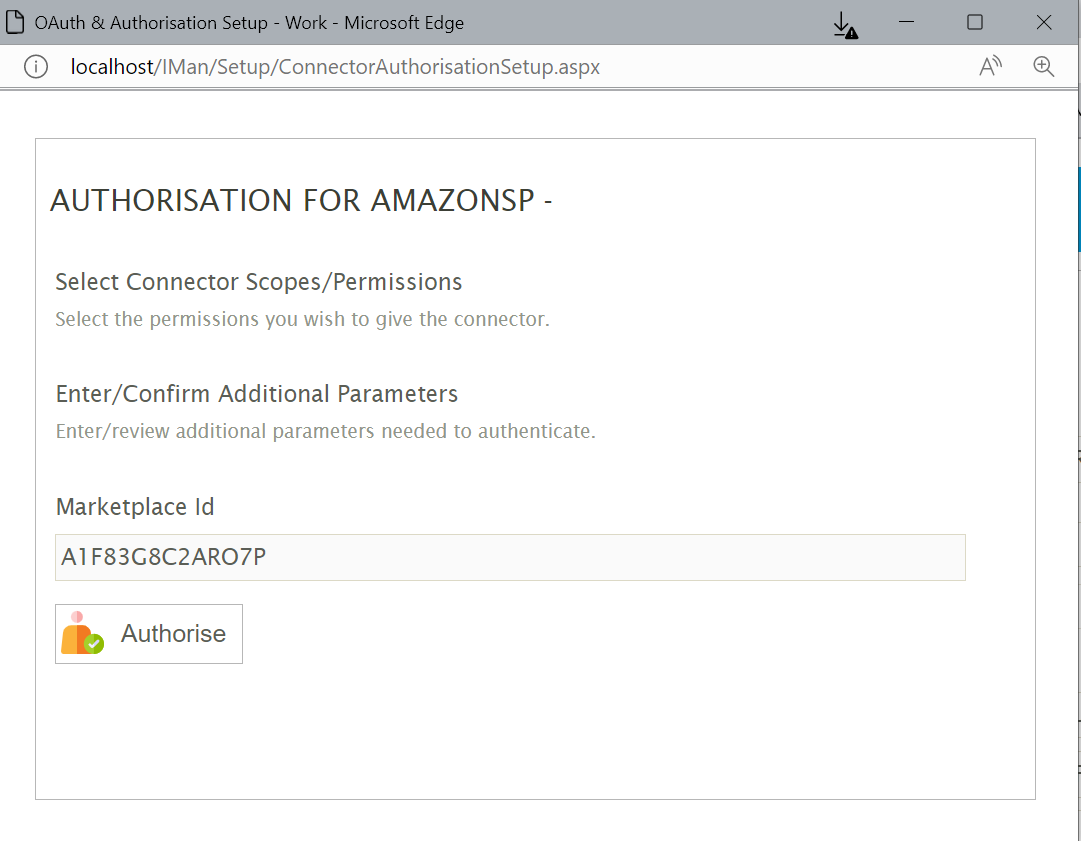Click the Authorise button

(x=150, y=633)
